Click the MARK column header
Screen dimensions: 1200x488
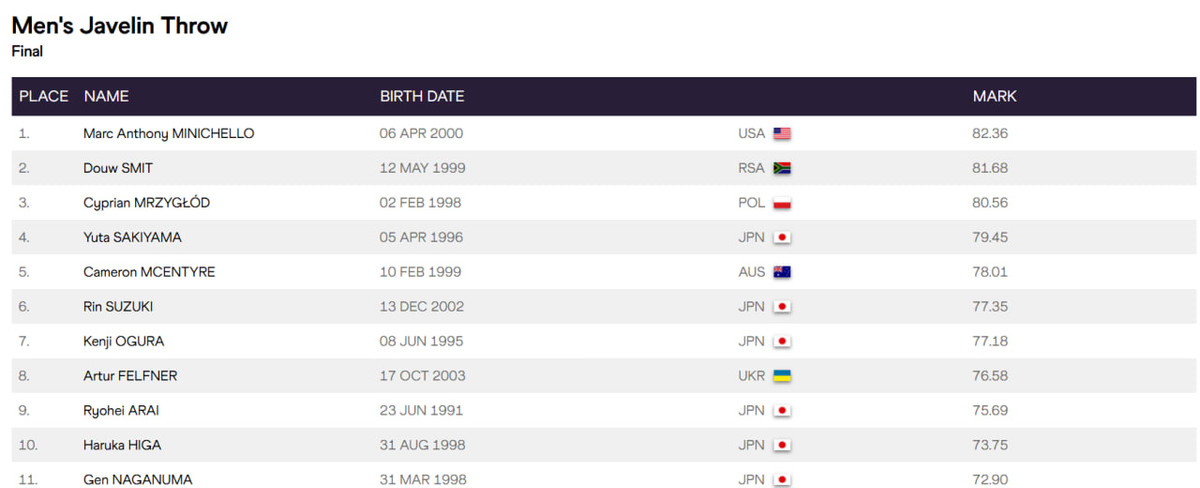coord(994,97)
